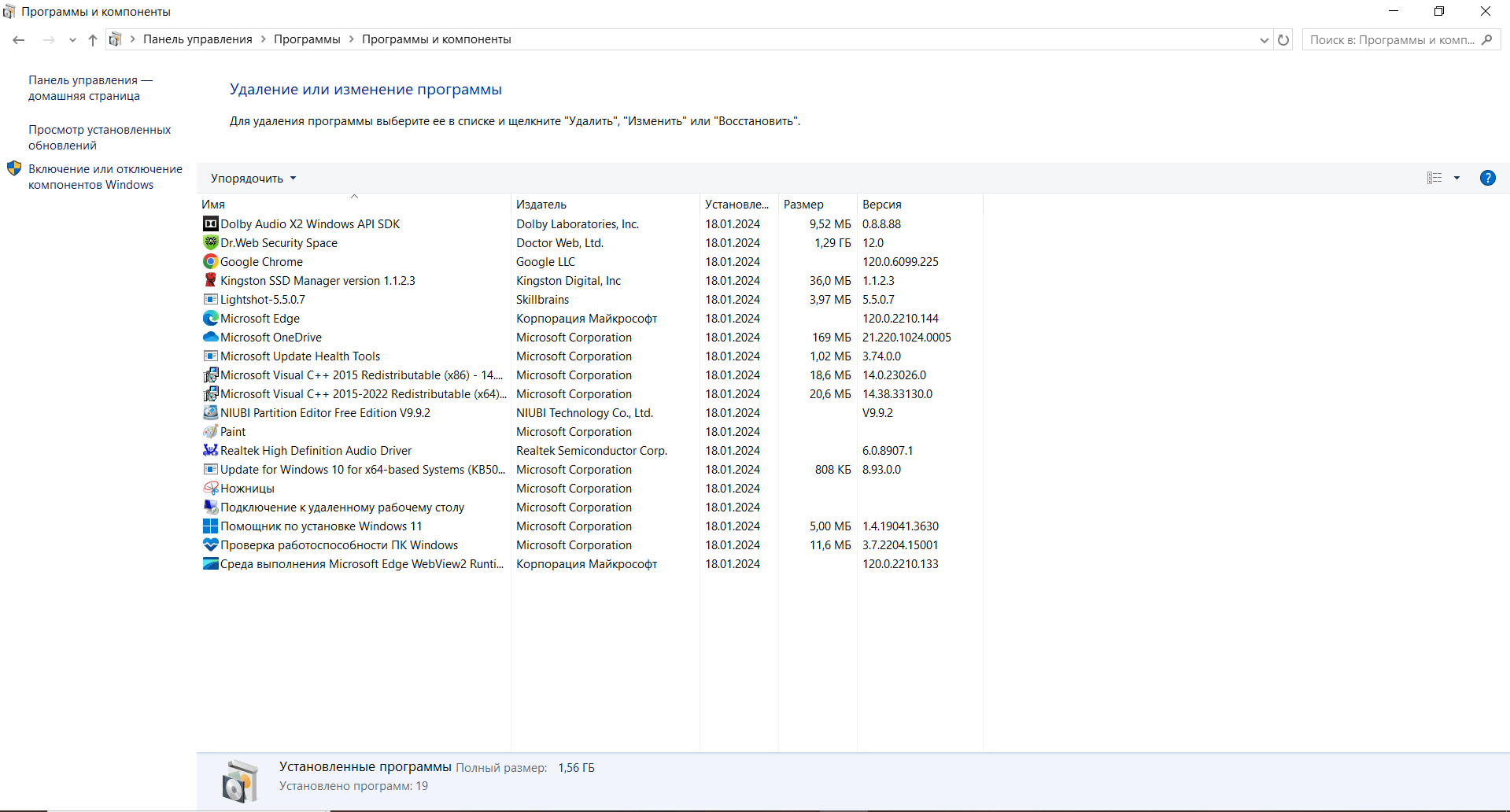Expand the view options dropdown arrow
The height and width of the screenshot is (812, 1510).
[1456, 178]
